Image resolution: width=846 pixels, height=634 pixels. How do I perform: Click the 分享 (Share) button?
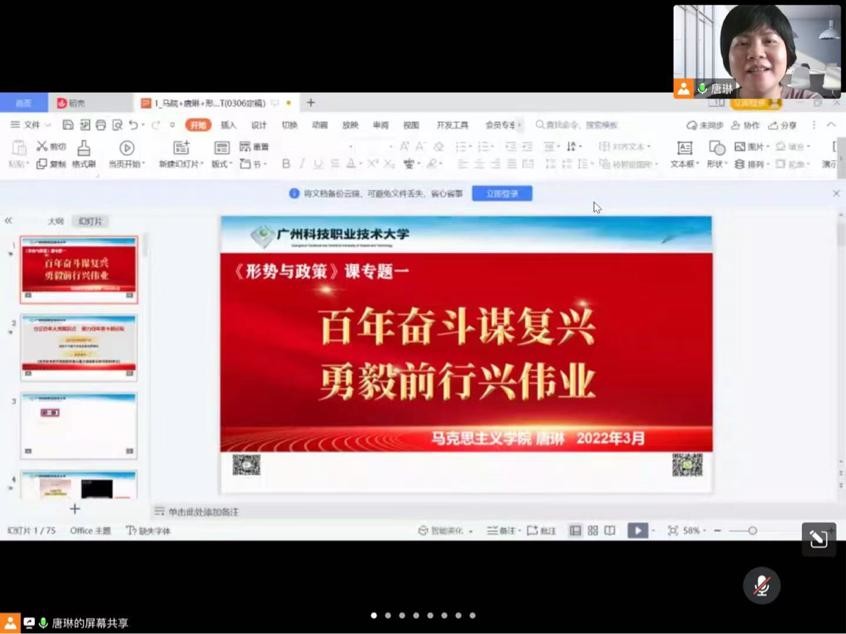coord(783,125)
